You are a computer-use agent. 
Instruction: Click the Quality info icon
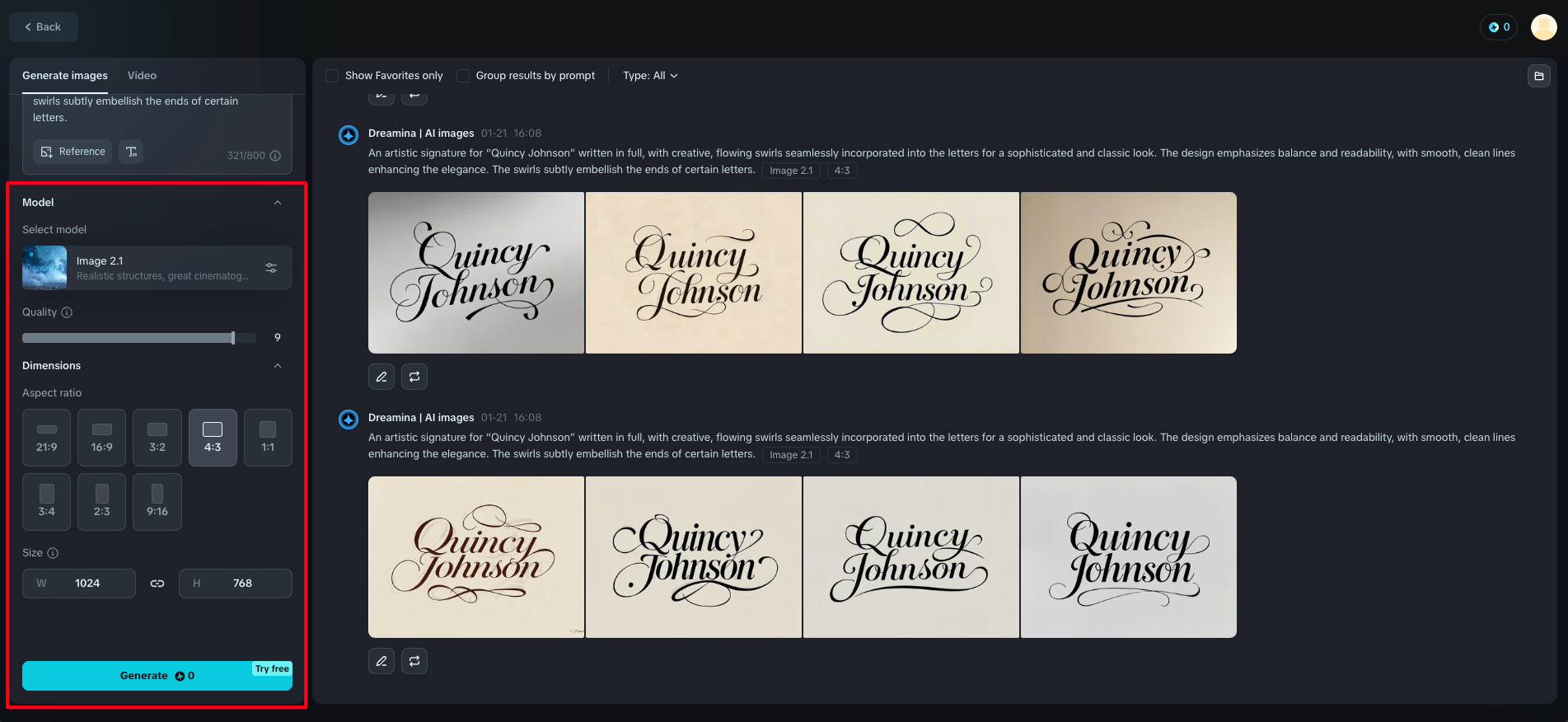(x=67, y=312)
